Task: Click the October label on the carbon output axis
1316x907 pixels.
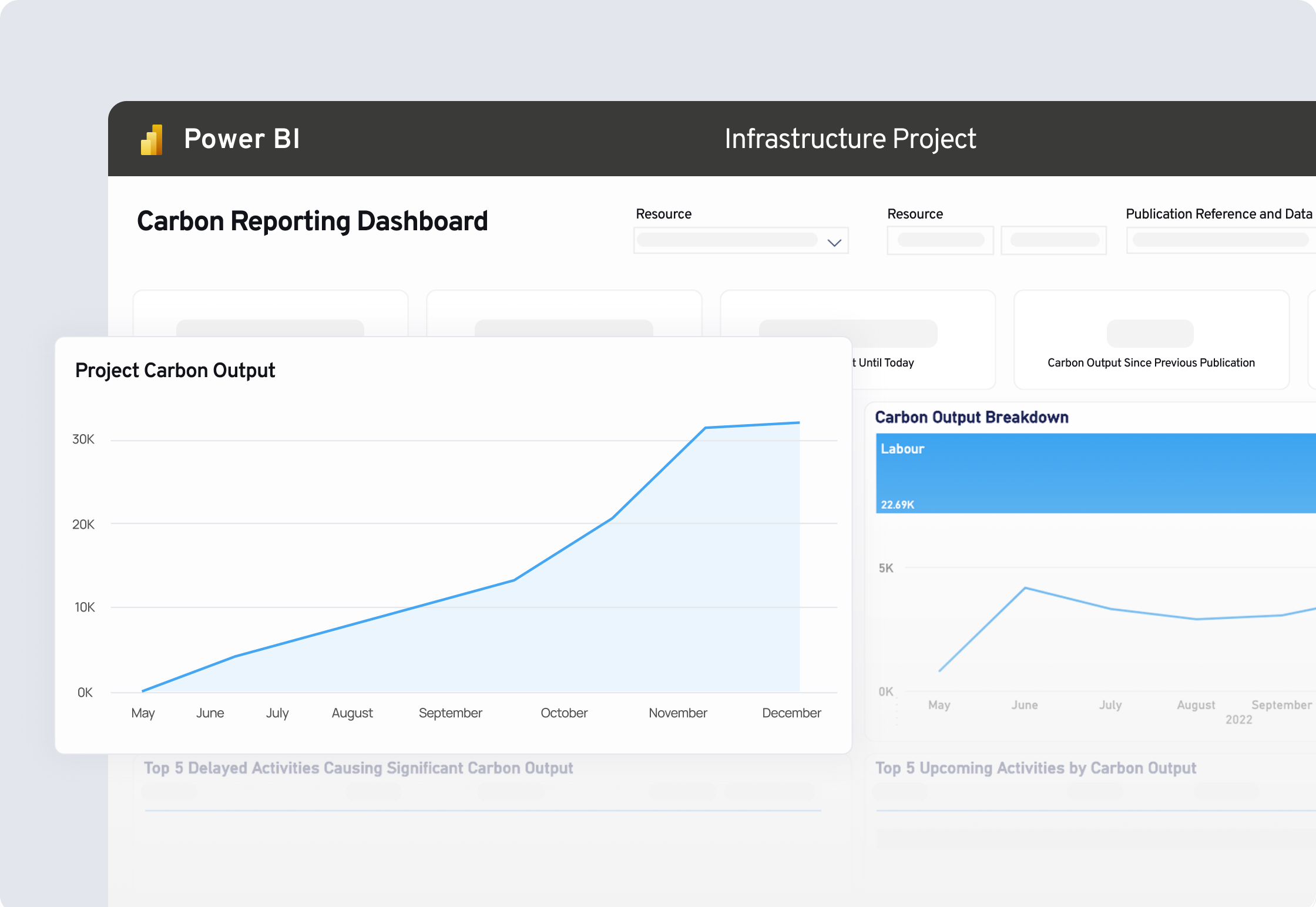Action: [564, 713]
